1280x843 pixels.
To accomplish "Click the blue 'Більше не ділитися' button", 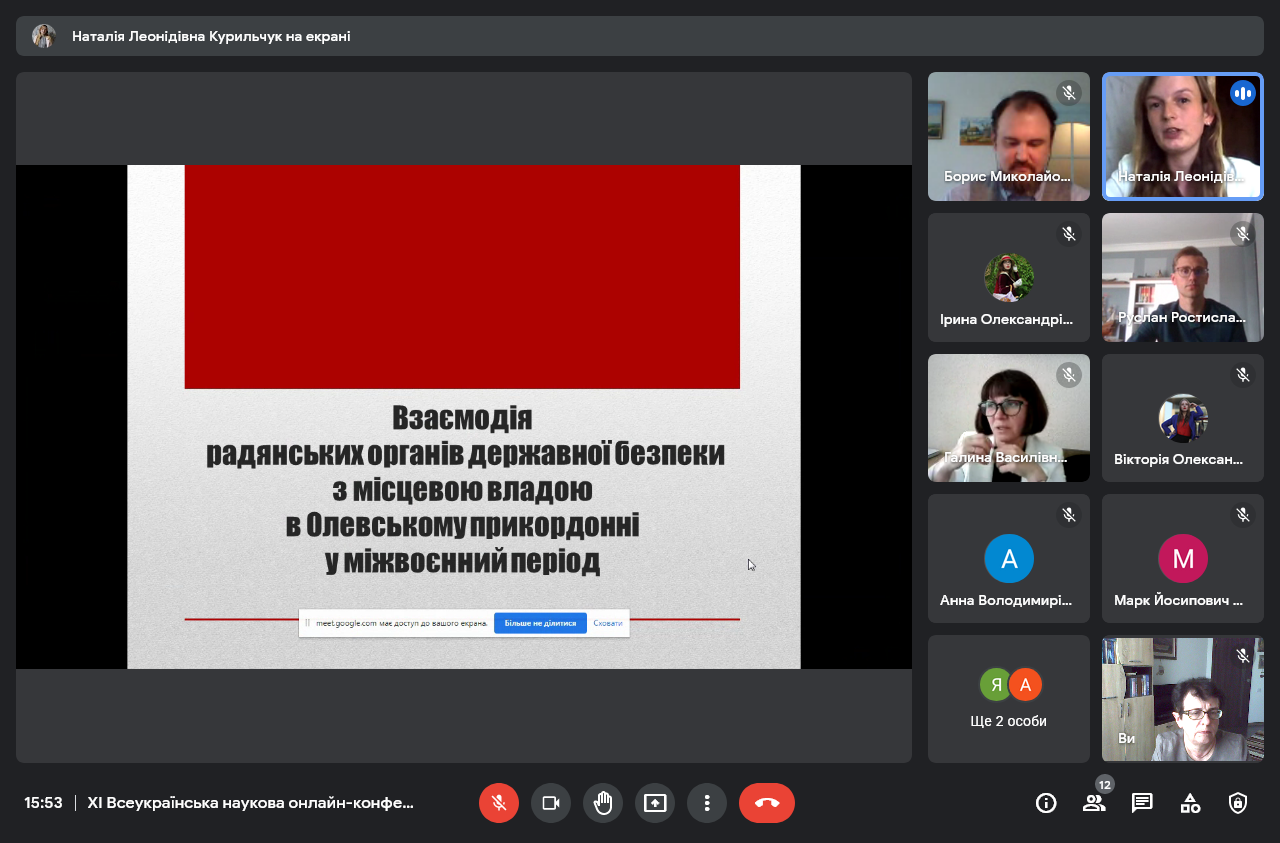I will coord(540,623).
